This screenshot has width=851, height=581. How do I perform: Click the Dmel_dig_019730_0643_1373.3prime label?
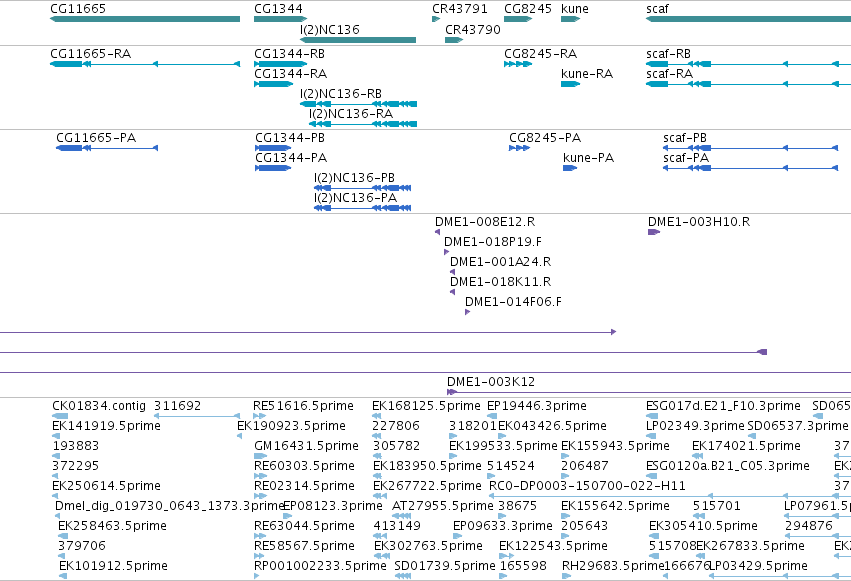point(170,506)
